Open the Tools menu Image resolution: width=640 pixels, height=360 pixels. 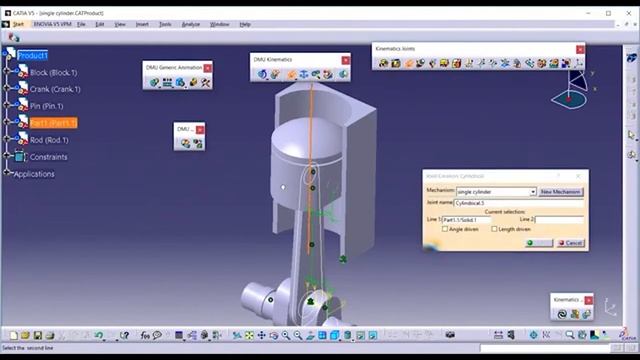(x=165, y=24)
